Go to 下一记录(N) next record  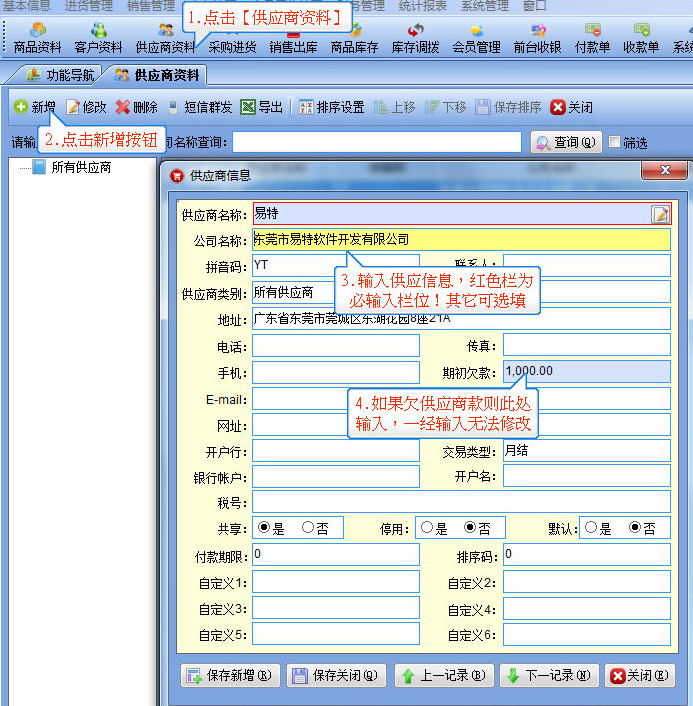coord(549,675)
